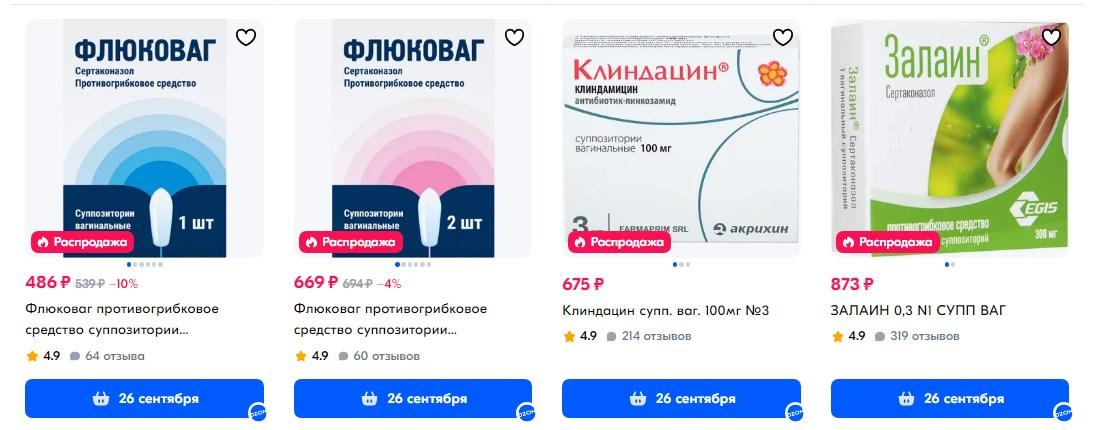Open ЗАЛАИН 0,3 N1 СУПП ВАГ title
This screenshot has height=430, width=1099.
tap(919, 310)
